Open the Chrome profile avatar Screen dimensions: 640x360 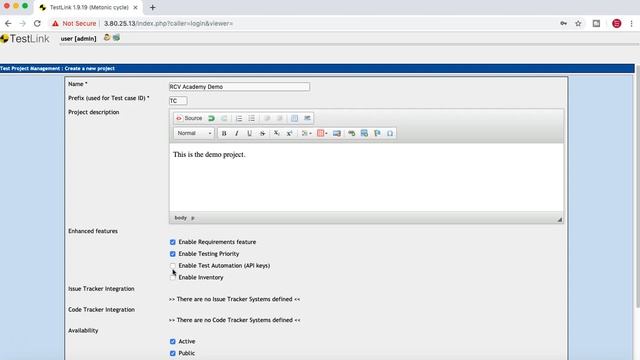617,24
